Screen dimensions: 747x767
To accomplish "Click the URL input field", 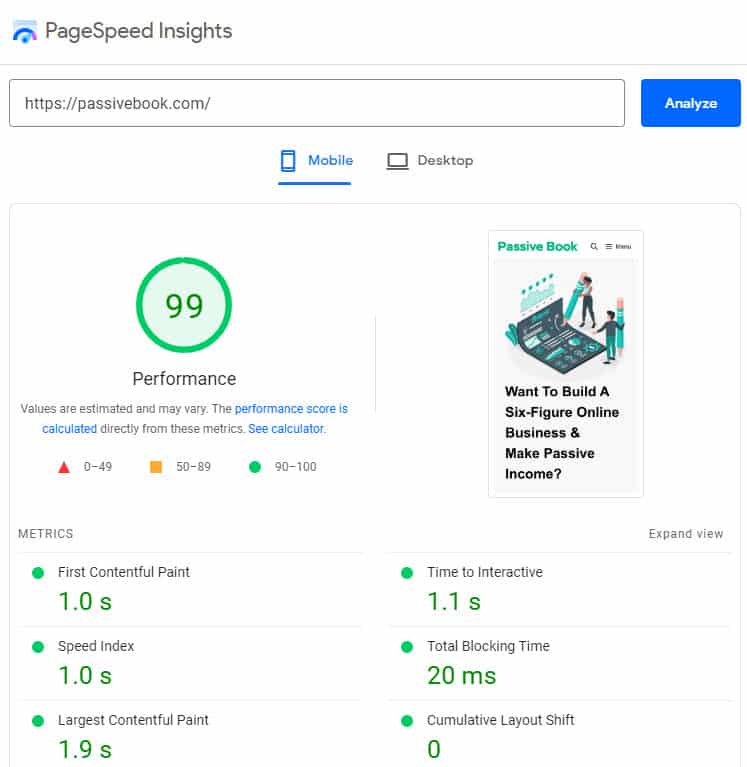I will 317,103.
